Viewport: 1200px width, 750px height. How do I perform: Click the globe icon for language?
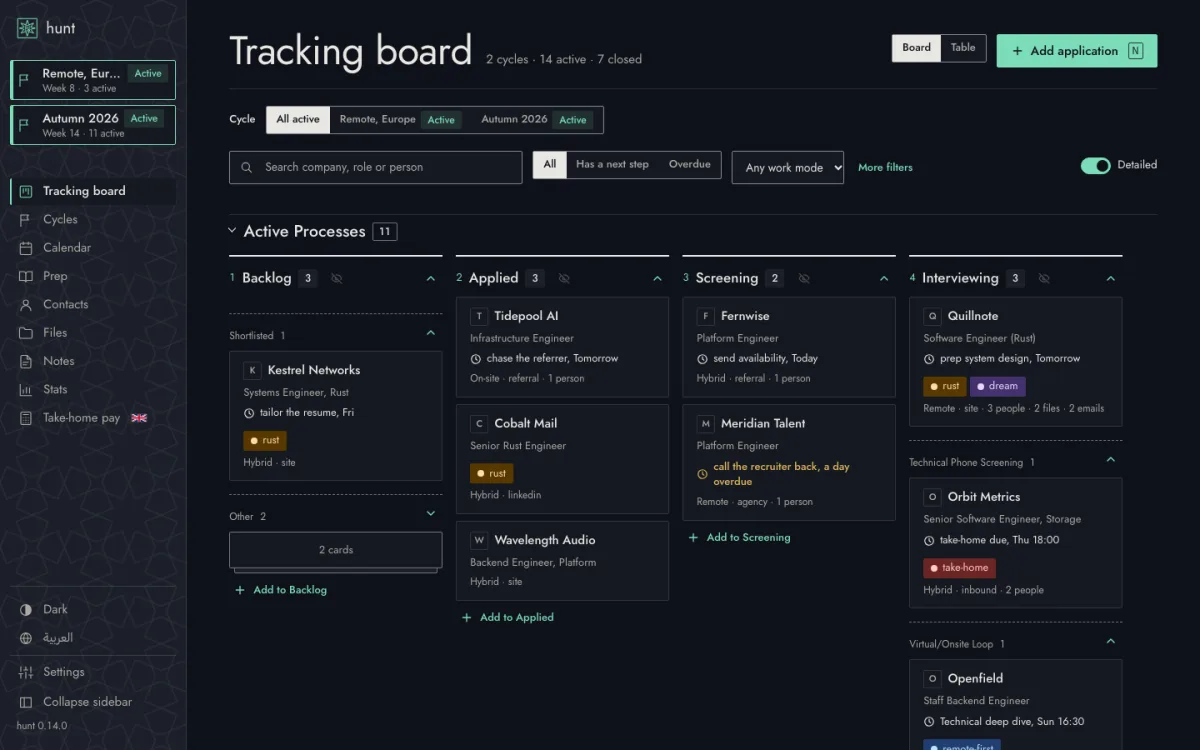[x=25, y=638]
